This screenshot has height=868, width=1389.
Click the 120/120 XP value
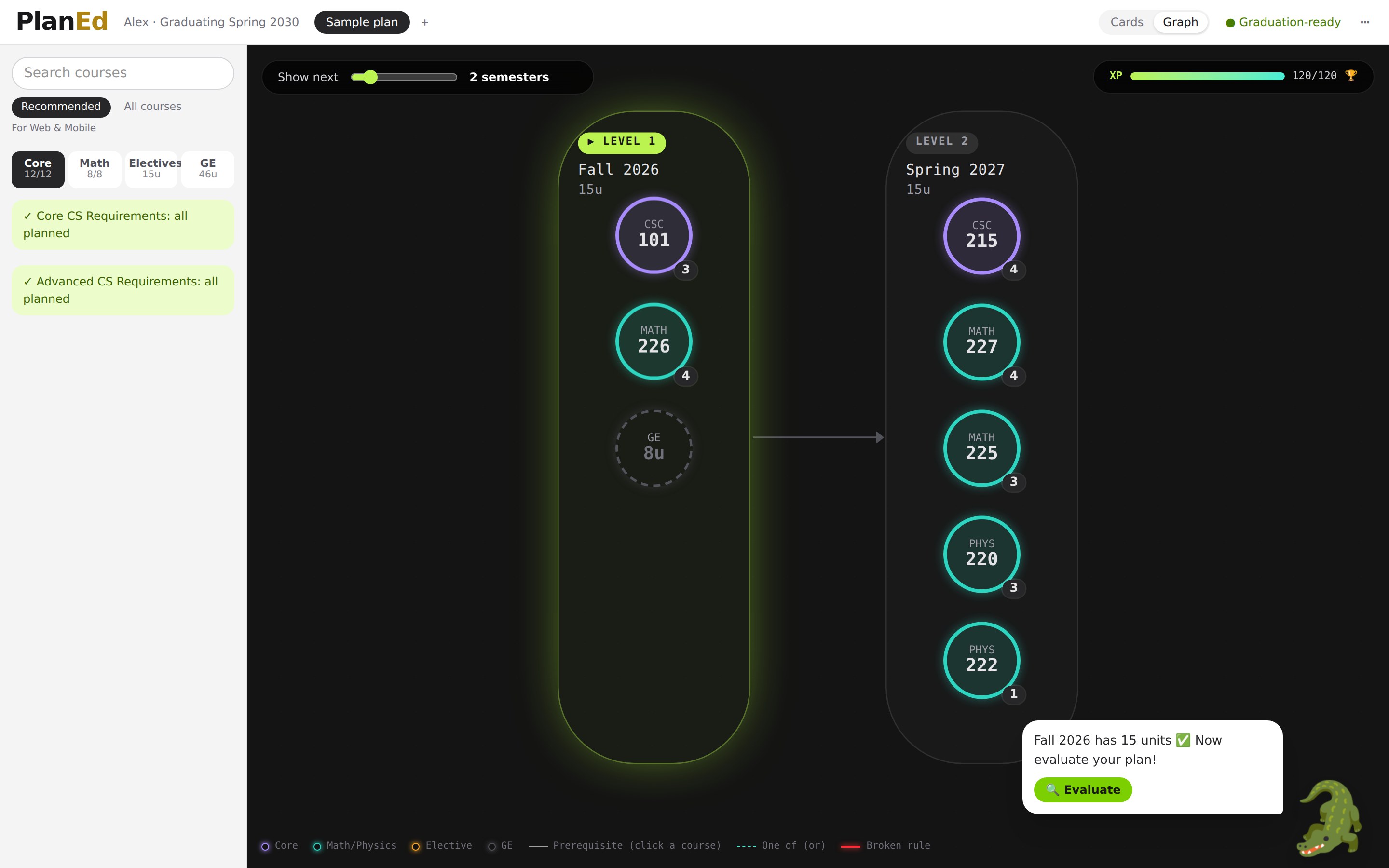(x=1314, y=76)
